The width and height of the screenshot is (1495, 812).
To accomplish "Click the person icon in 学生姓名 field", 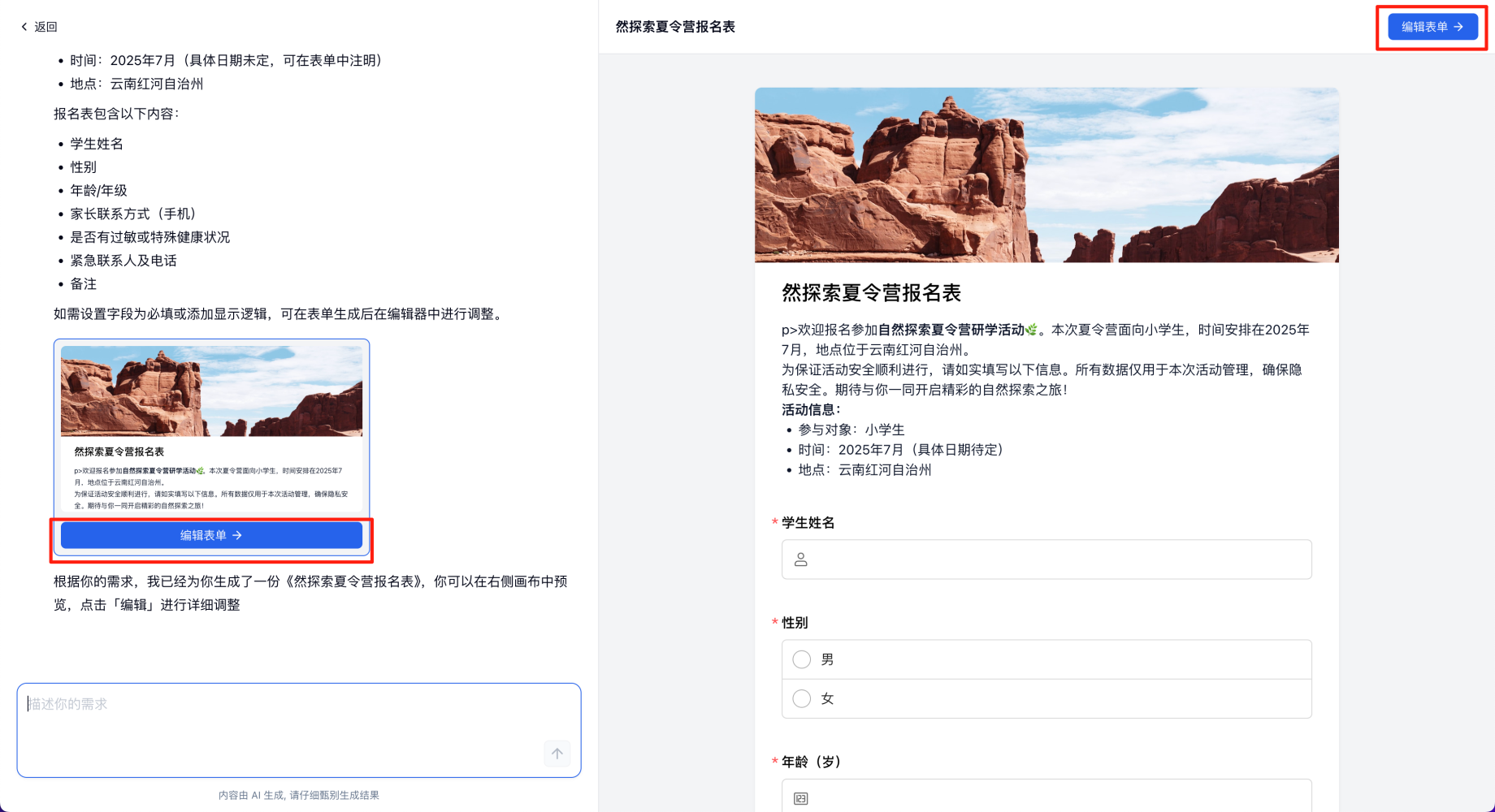I will [x=801, y=559].
